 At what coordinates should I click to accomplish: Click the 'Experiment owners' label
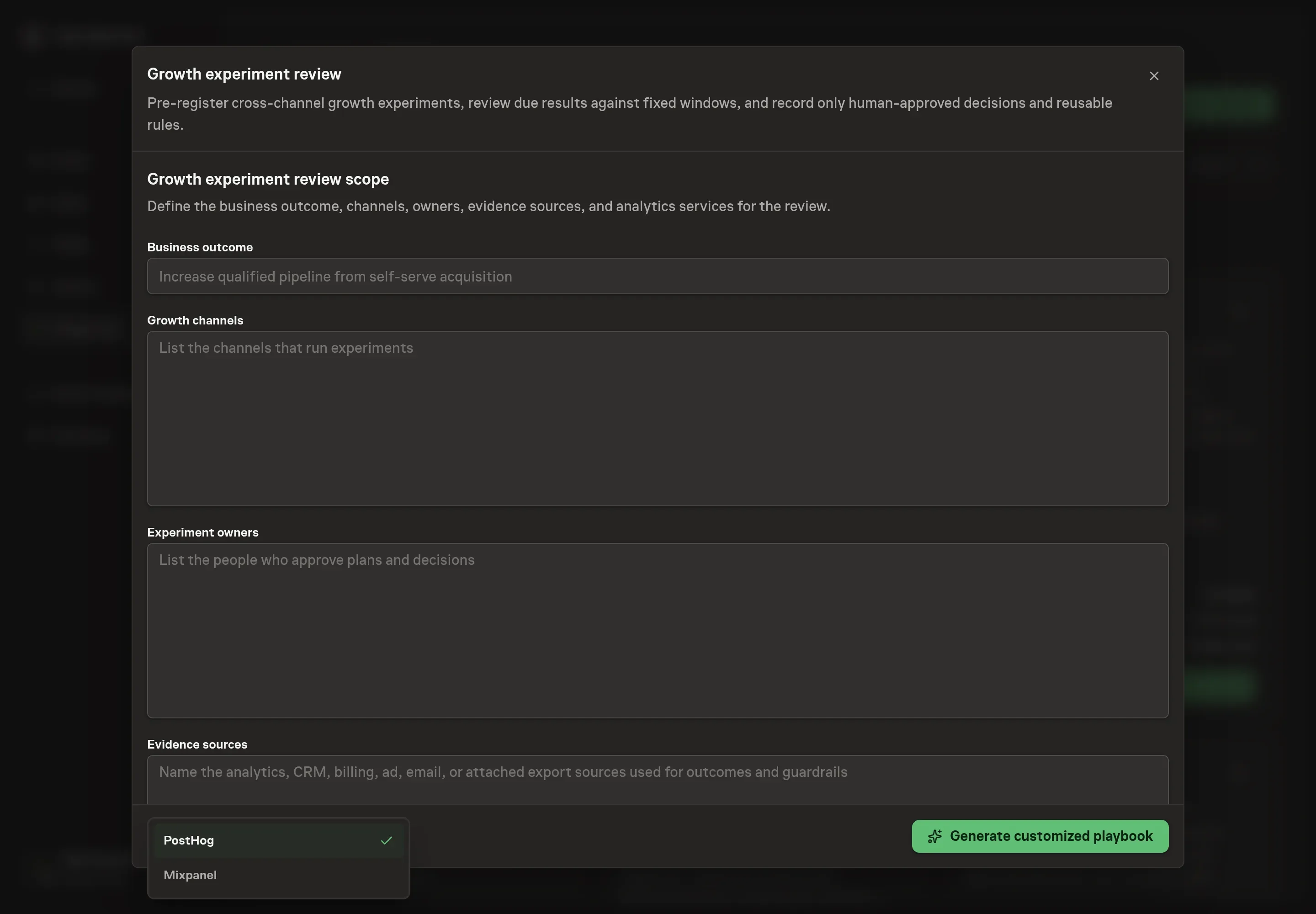[203, 532]
